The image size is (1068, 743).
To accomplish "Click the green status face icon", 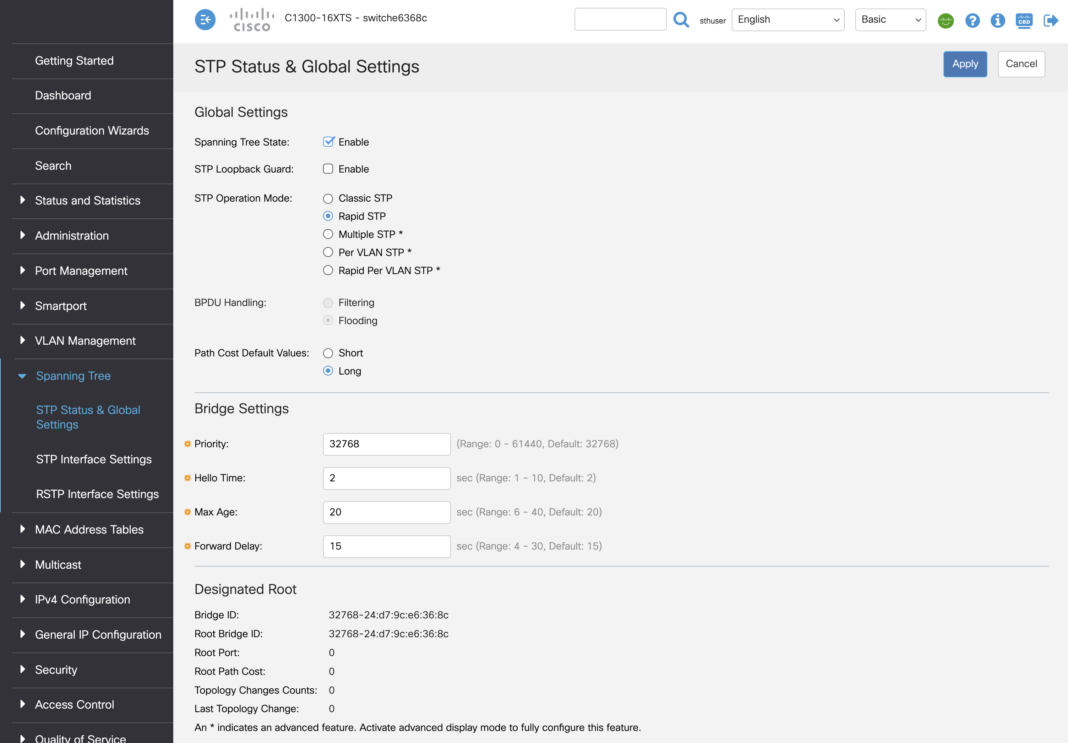I will point(945,20).
